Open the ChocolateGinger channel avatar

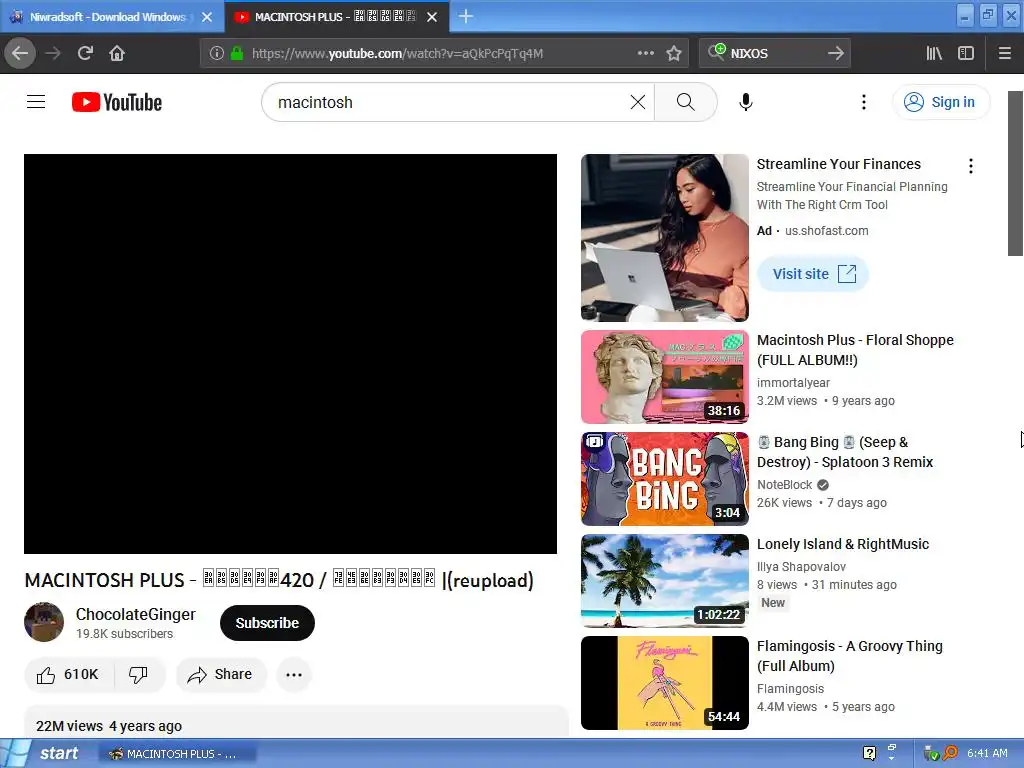pyautogui.click(x=44, y=622)
